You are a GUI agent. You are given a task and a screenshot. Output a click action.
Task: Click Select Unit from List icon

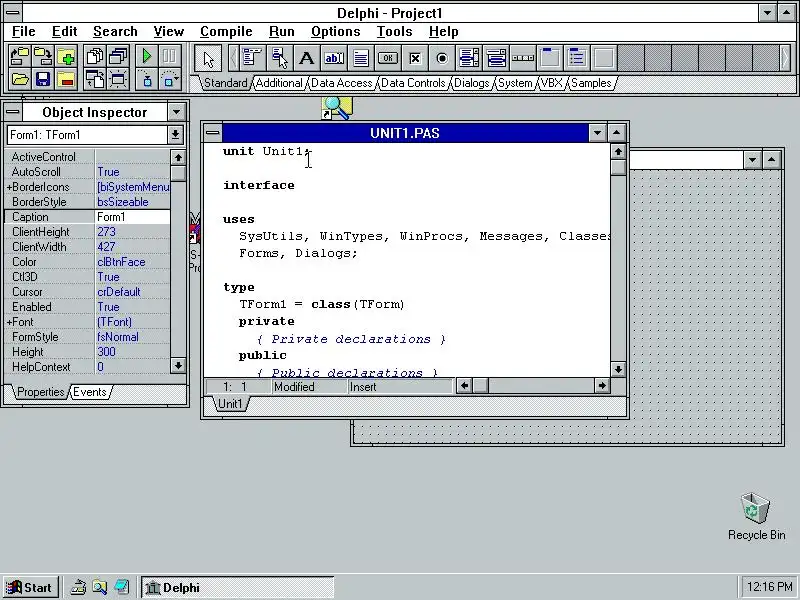point(95,57)
